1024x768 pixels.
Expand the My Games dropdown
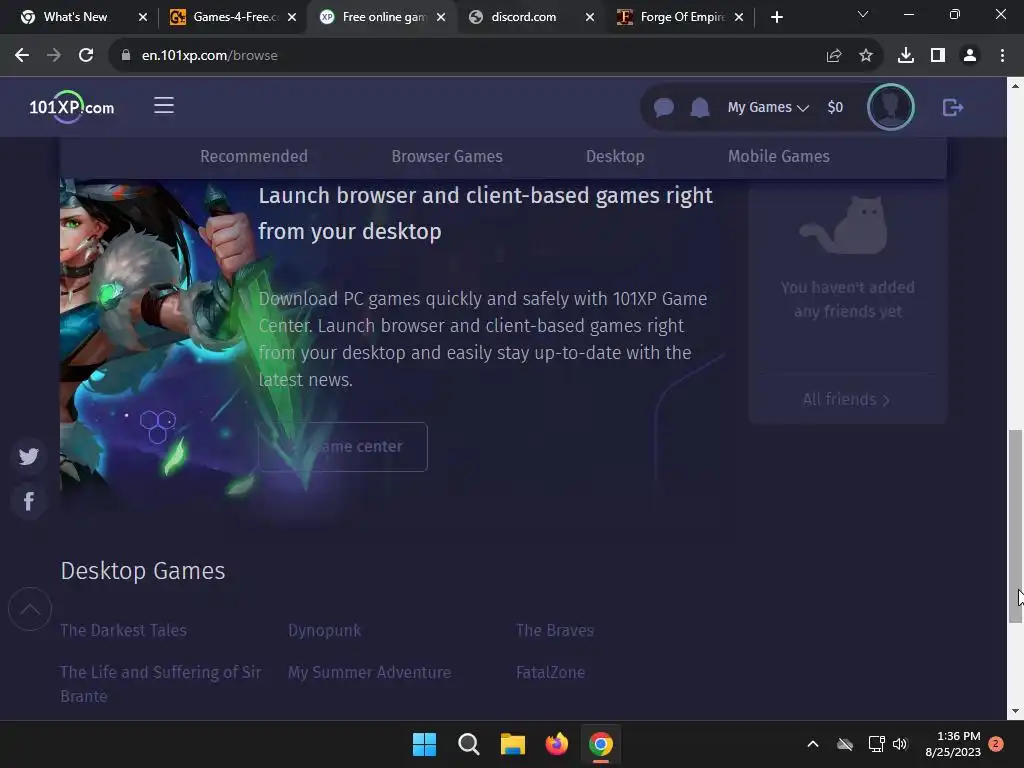(768, 107)
